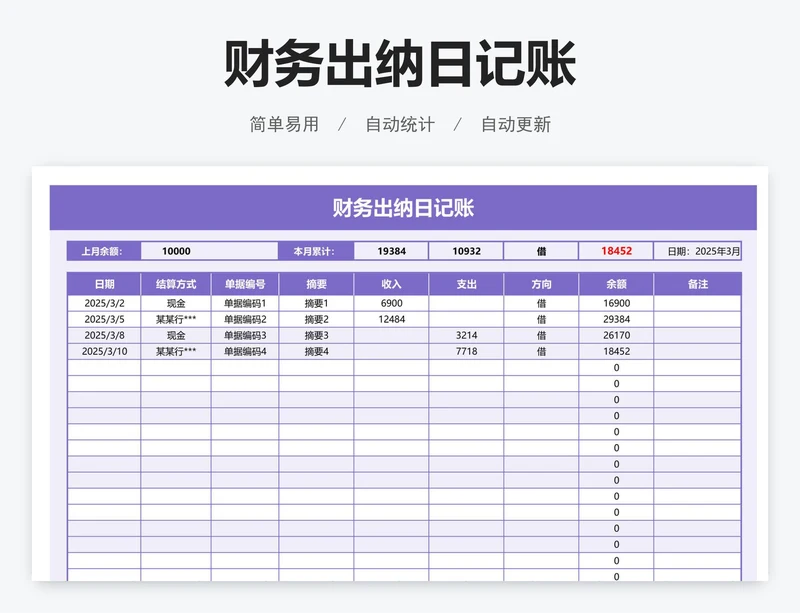Click the 支出 column header
Screen dimensions: 800x613
click(x=466, y=284)
